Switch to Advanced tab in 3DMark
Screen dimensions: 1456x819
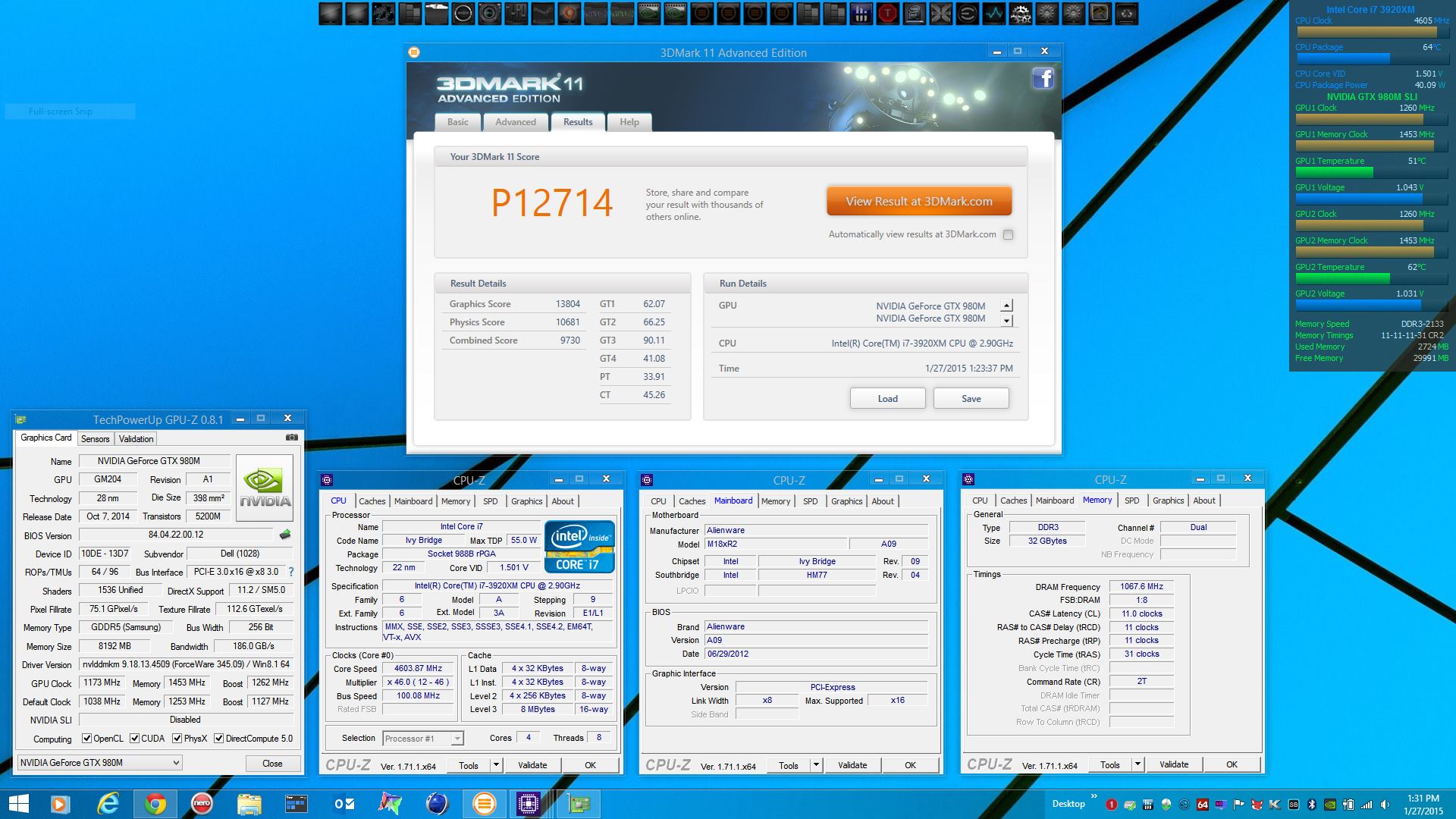516,122
